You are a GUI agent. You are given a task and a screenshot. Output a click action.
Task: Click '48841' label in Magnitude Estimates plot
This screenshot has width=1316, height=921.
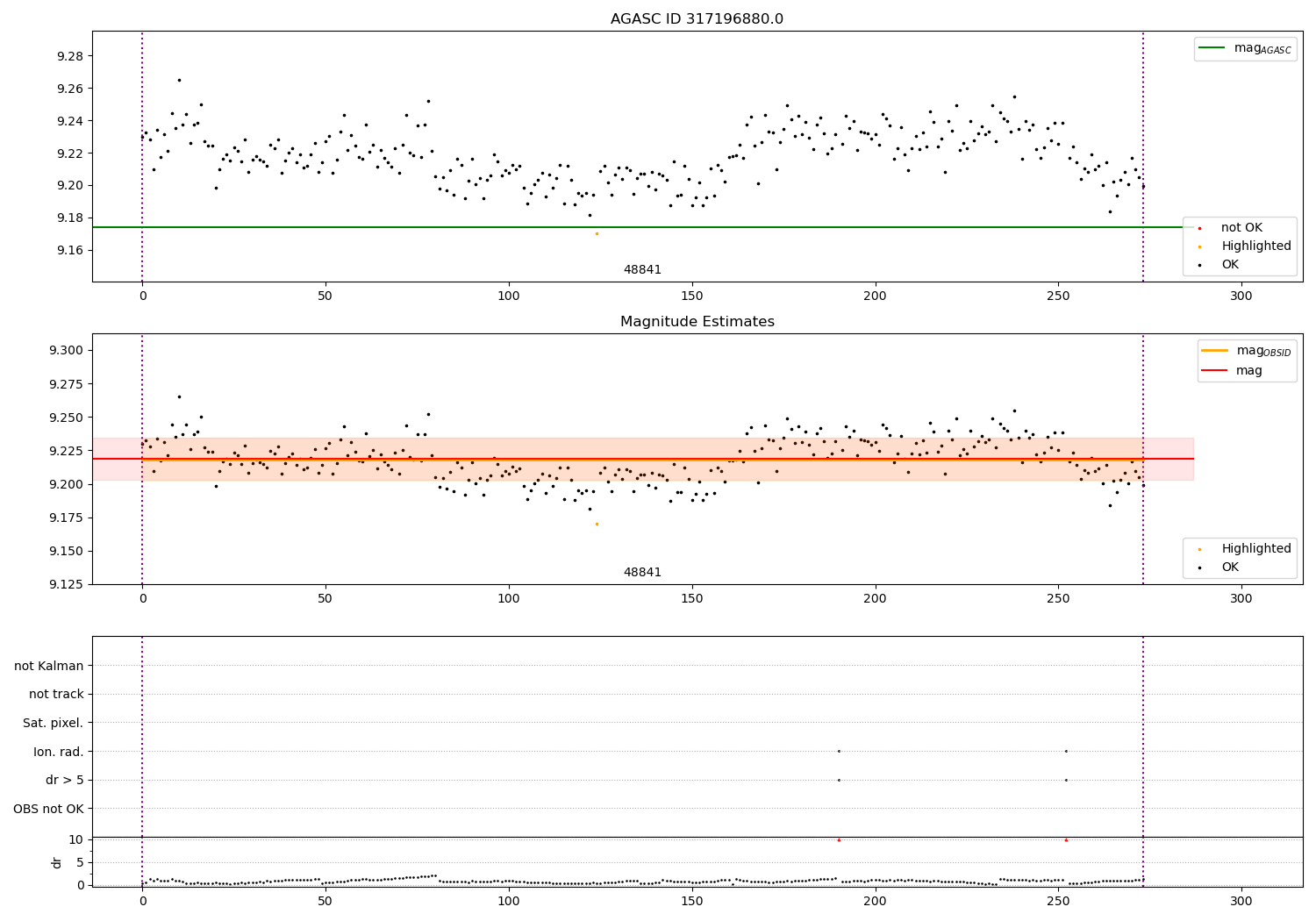tap(642, 573)
